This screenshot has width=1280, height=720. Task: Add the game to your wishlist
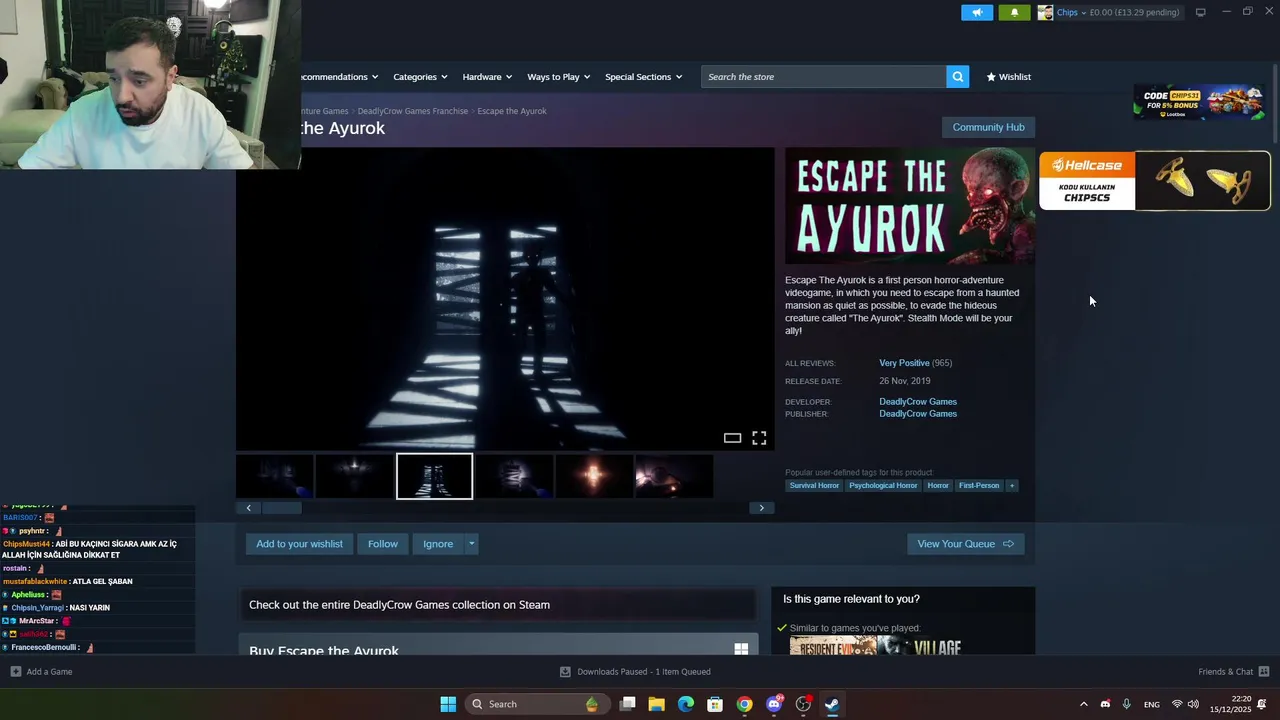click(299, 544)
